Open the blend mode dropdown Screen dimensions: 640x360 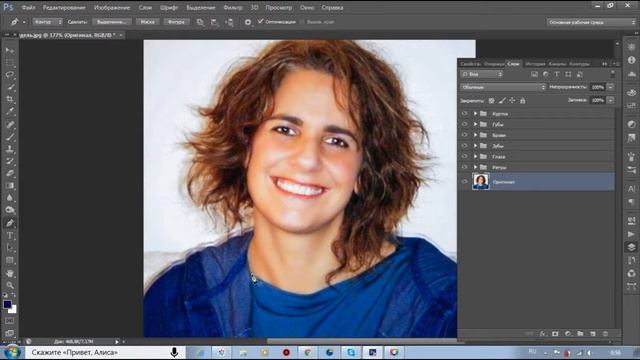pyautogui.click(x=503, y=87)
